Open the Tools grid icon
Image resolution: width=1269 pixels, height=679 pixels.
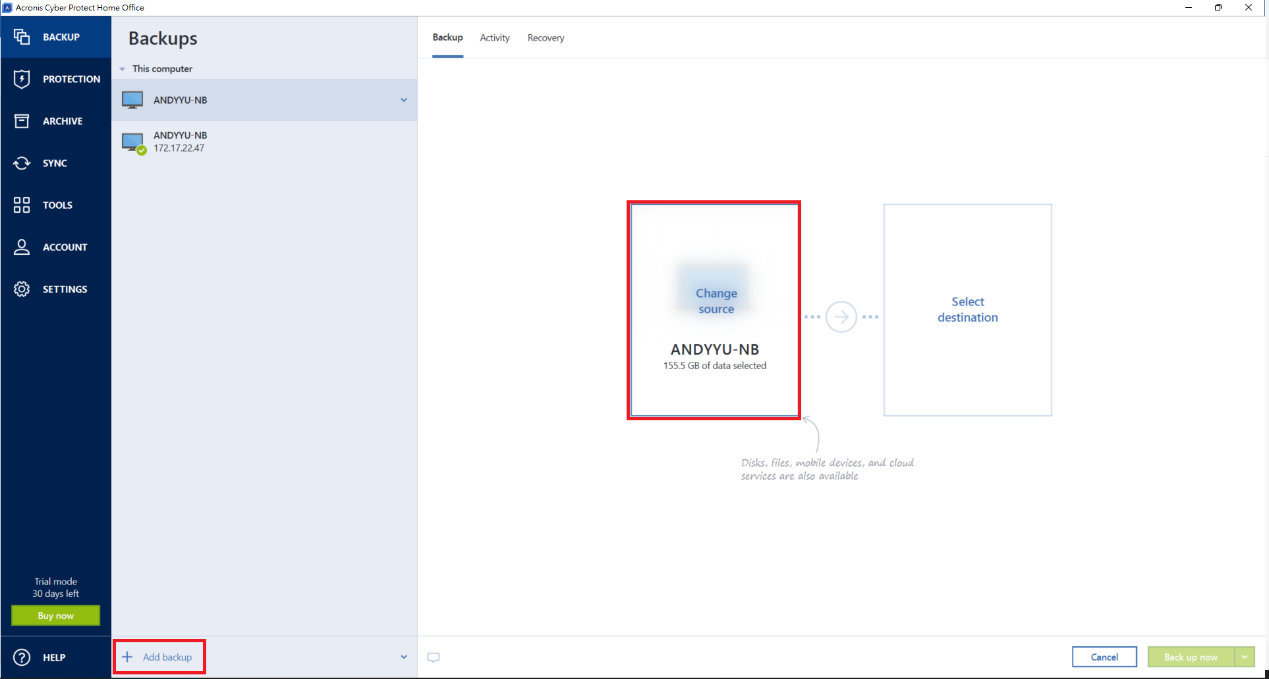(x=22, y=205)
